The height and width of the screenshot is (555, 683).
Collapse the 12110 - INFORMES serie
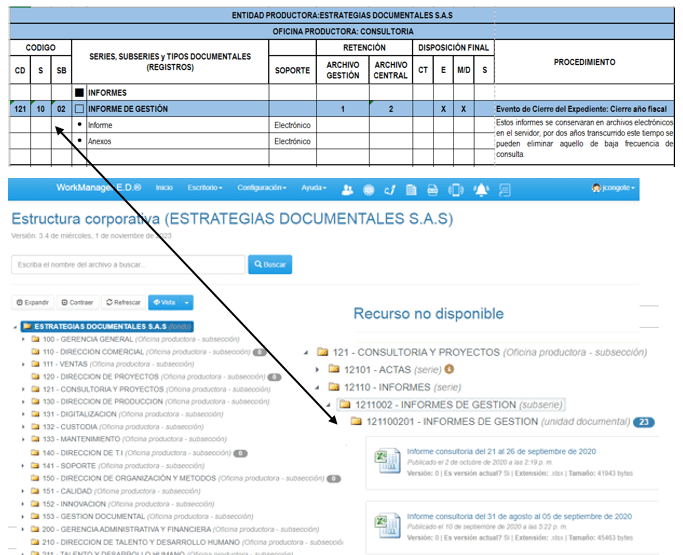[x=318, y=387]
